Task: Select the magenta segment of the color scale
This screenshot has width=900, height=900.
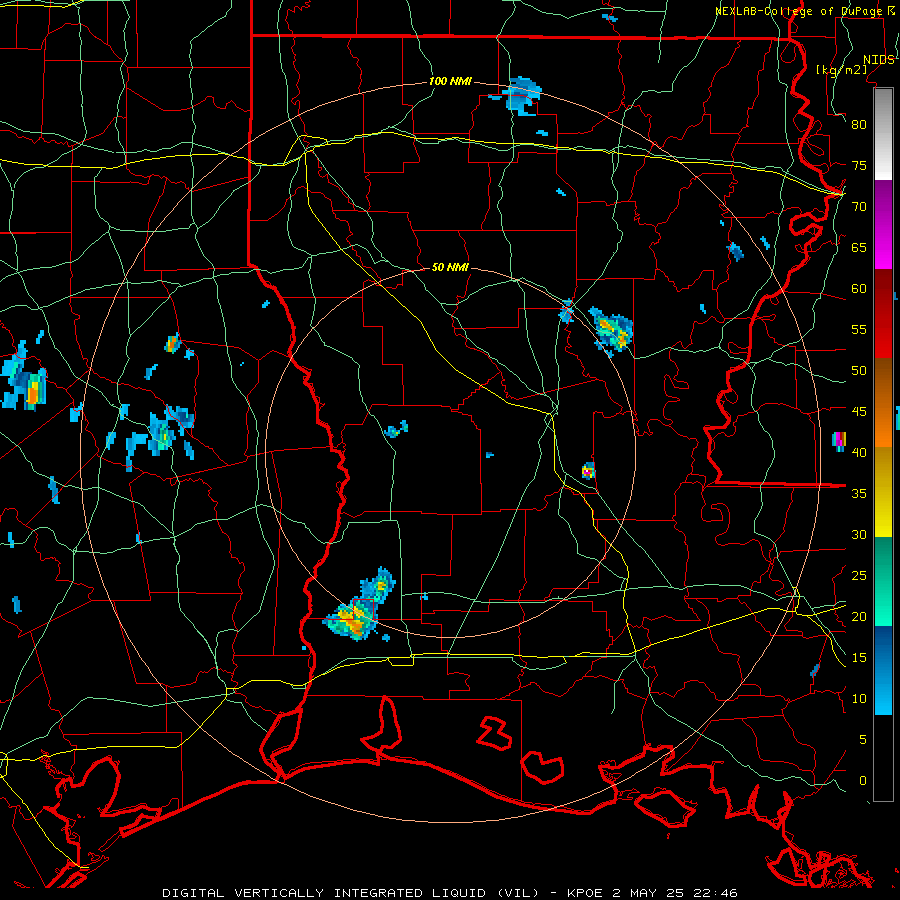Action: pyautogui.click(x=883, y=224)
